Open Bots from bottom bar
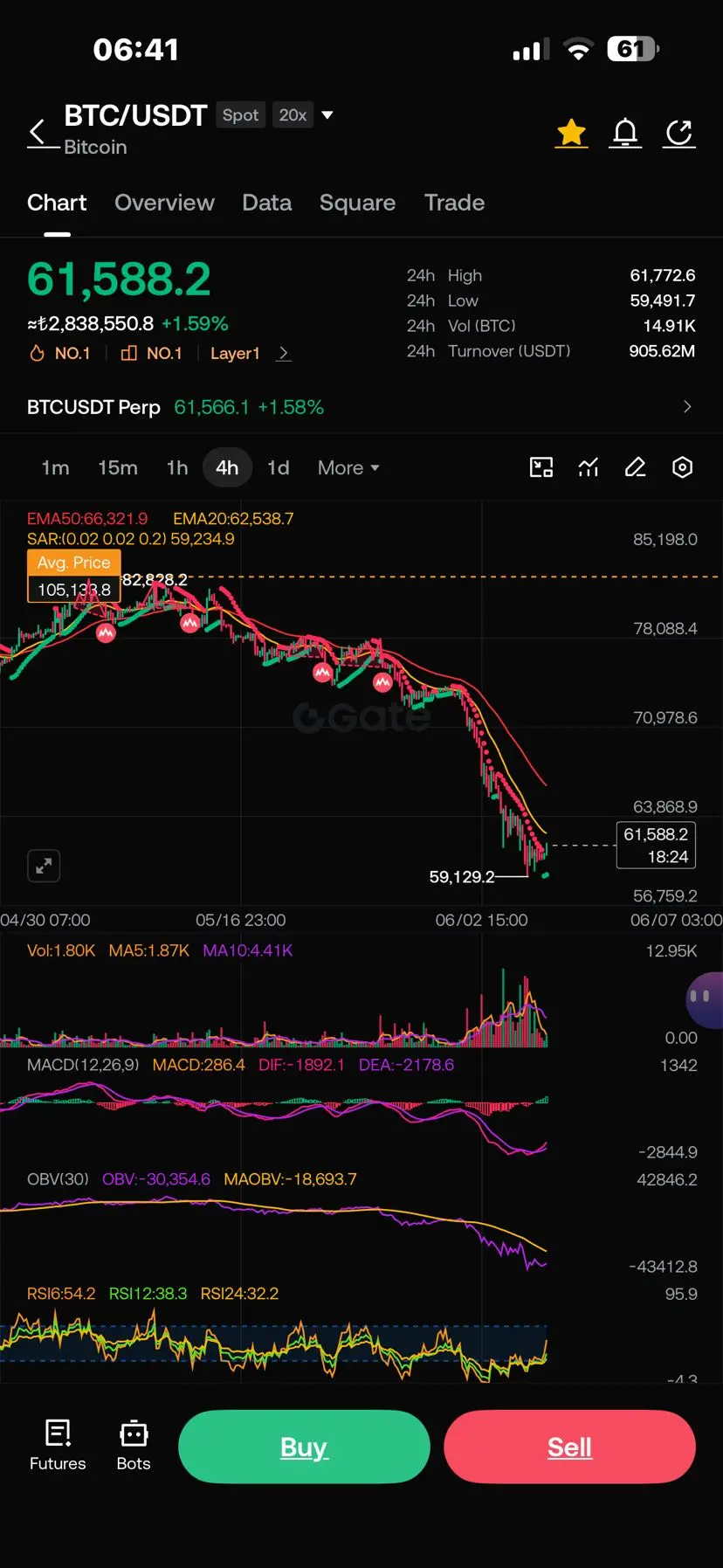 click(134, 1446)
